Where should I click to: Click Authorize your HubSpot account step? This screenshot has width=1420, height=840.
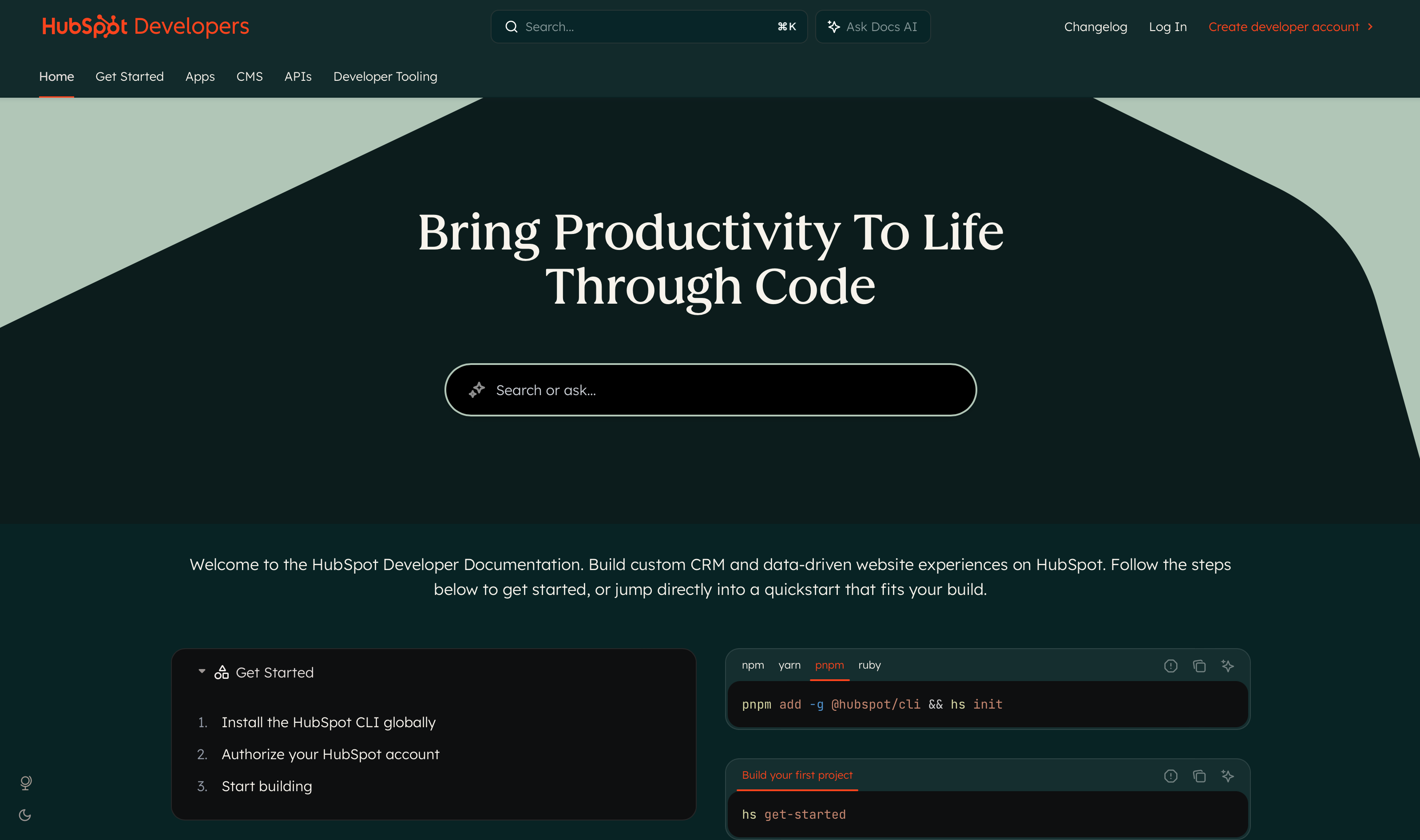coord(330,754)
